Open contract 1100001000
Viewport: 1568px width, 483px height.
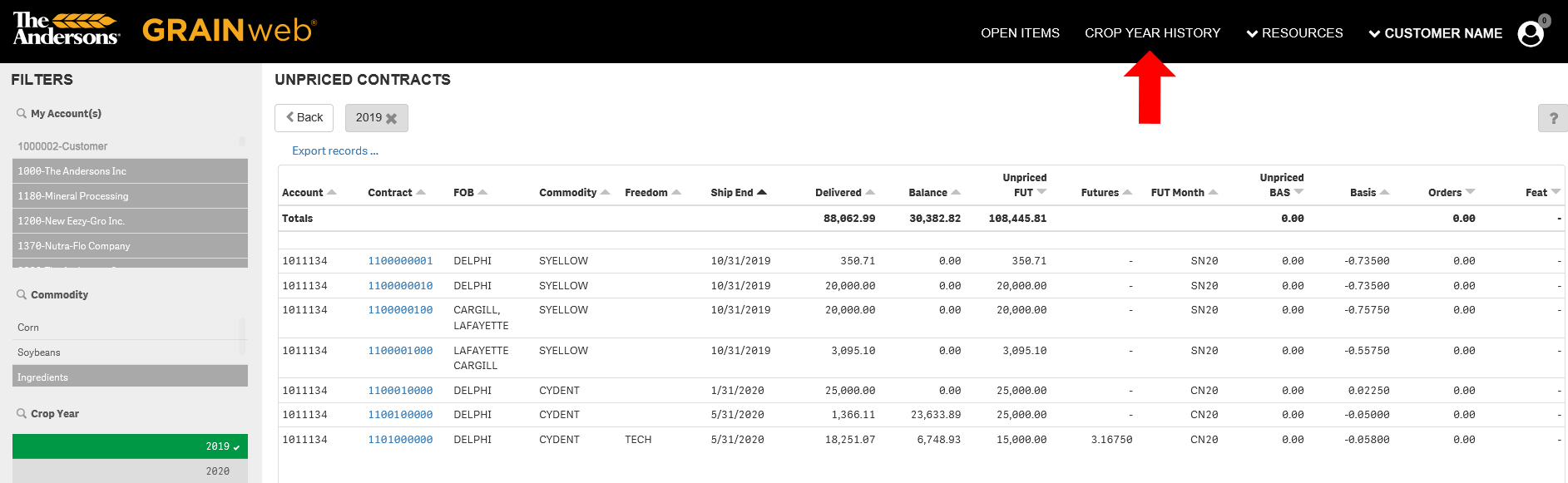coord(400,351)
